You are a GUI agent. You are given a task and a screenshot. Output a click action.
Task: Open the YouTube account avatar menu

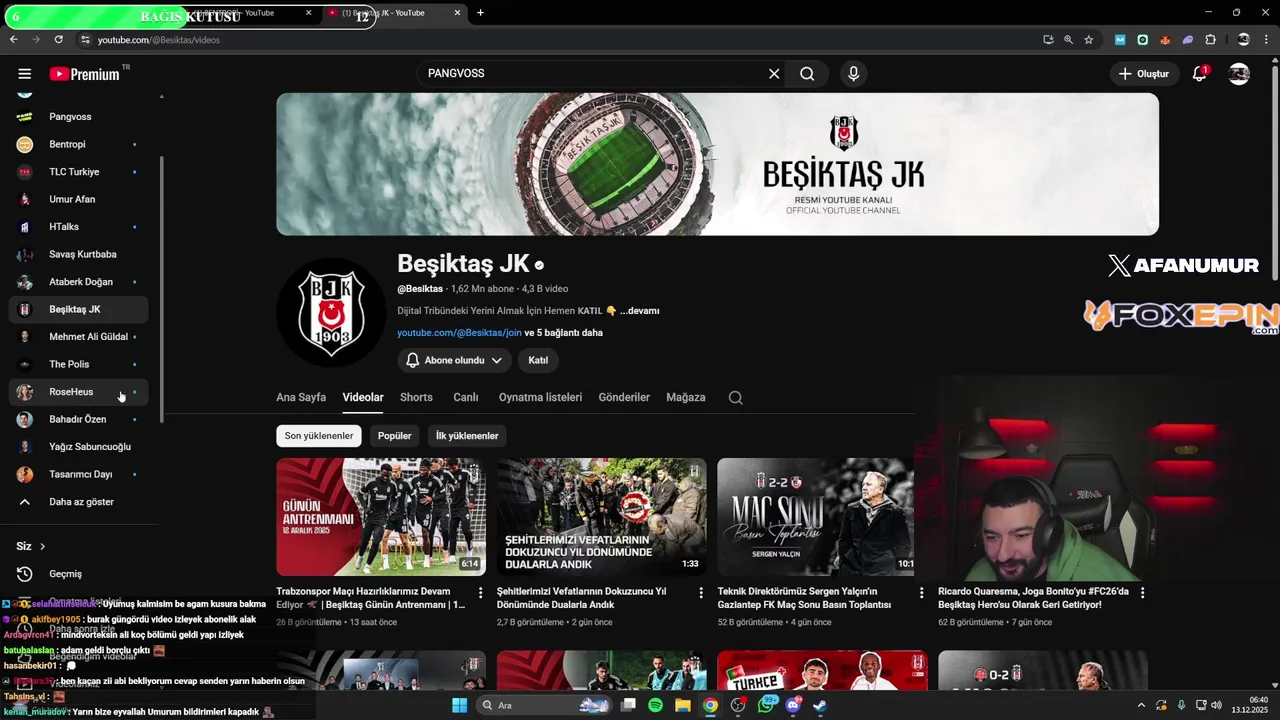[1239, 74]
